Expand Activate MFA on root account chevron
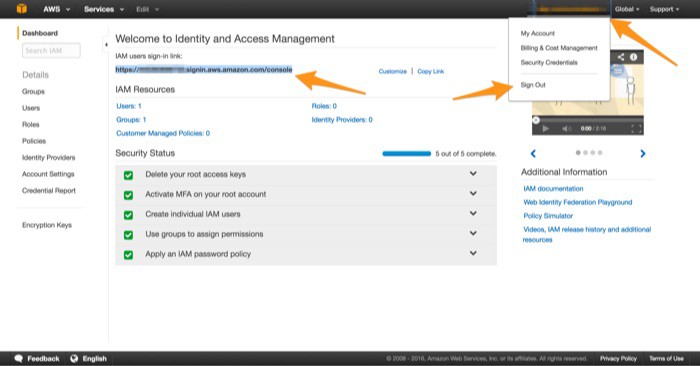 (x=473, y=193)
